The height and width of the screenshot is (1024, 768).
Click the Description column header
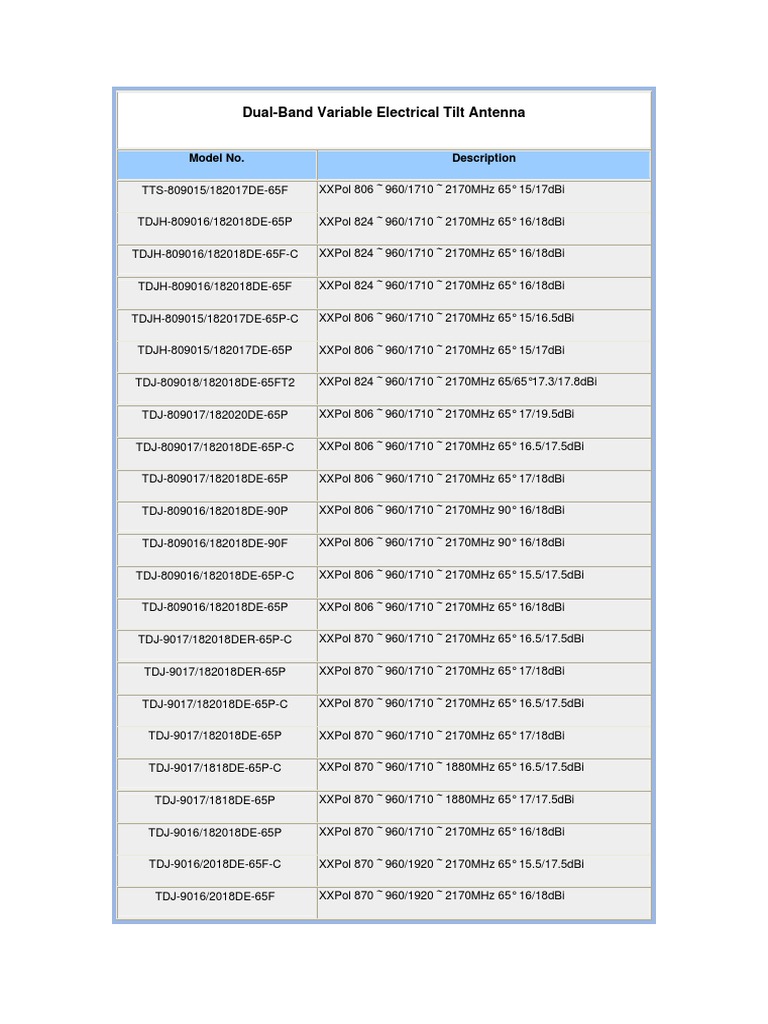(x=483, y=159)
